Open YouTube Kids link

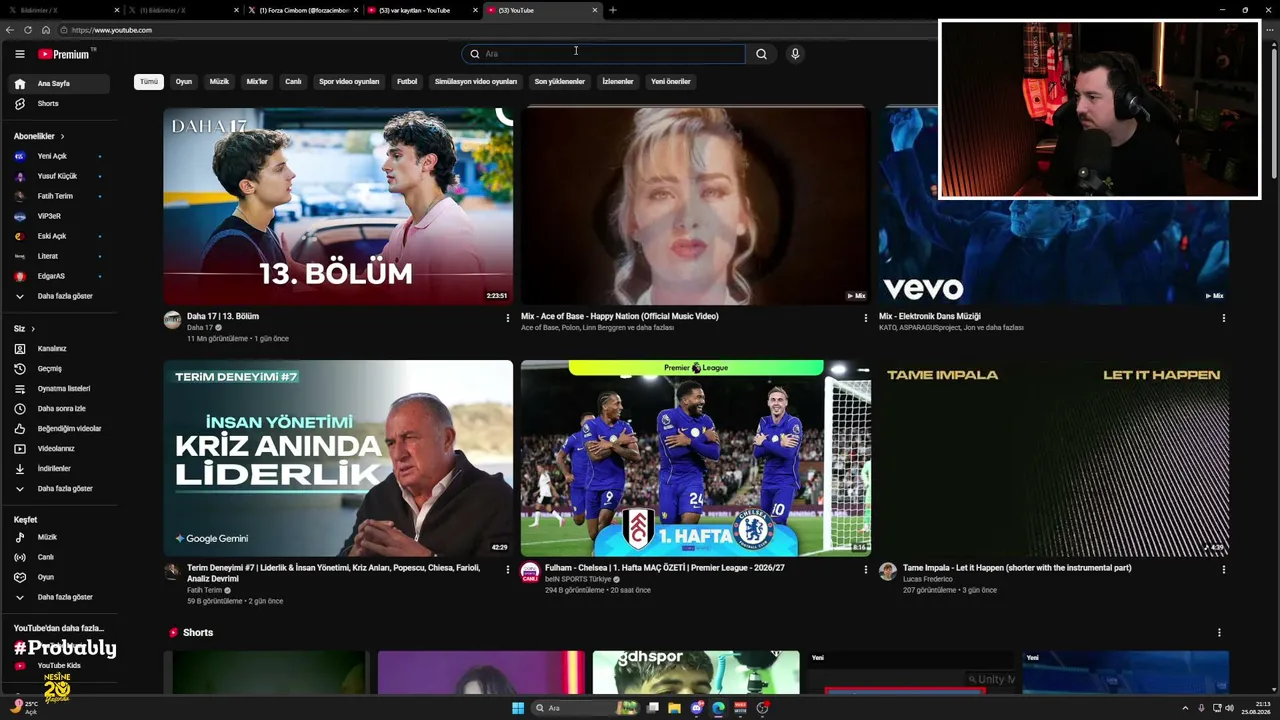click(61, 666)
